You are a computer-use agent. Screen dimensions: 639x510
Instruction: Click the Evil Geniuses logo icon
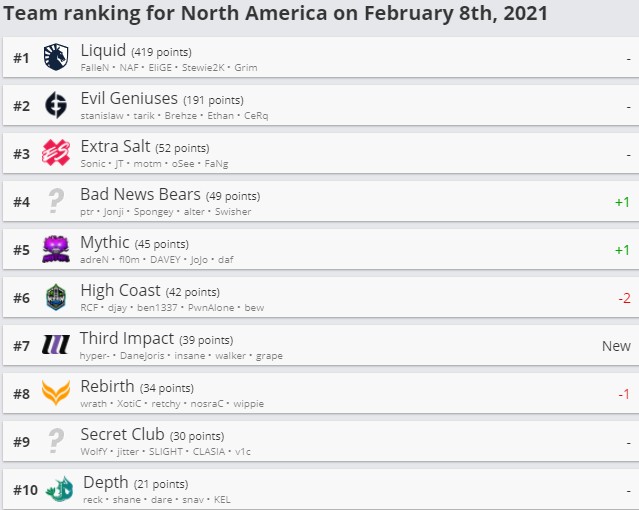(56, 105)
